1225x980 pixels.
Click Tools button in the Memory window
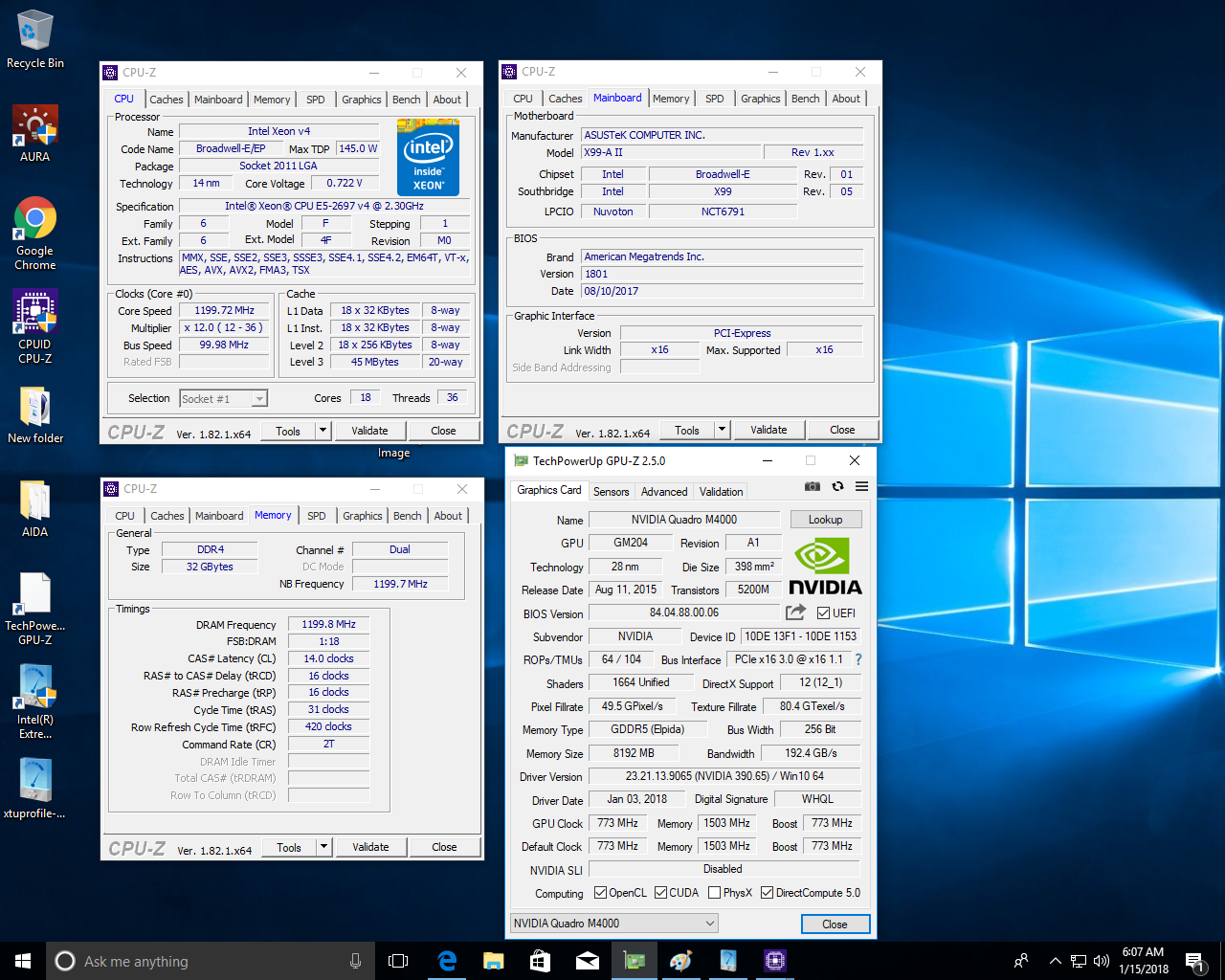coord(289,847)
